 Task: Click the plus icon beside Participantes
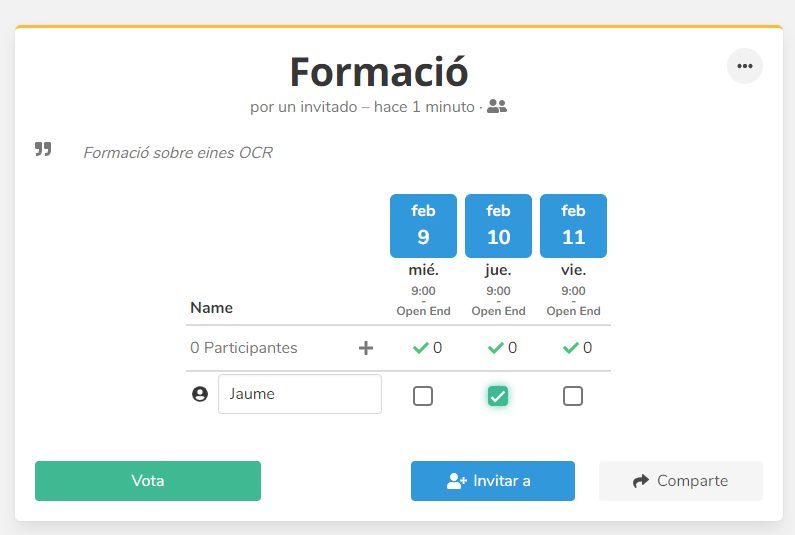click(x=366, y=348)
